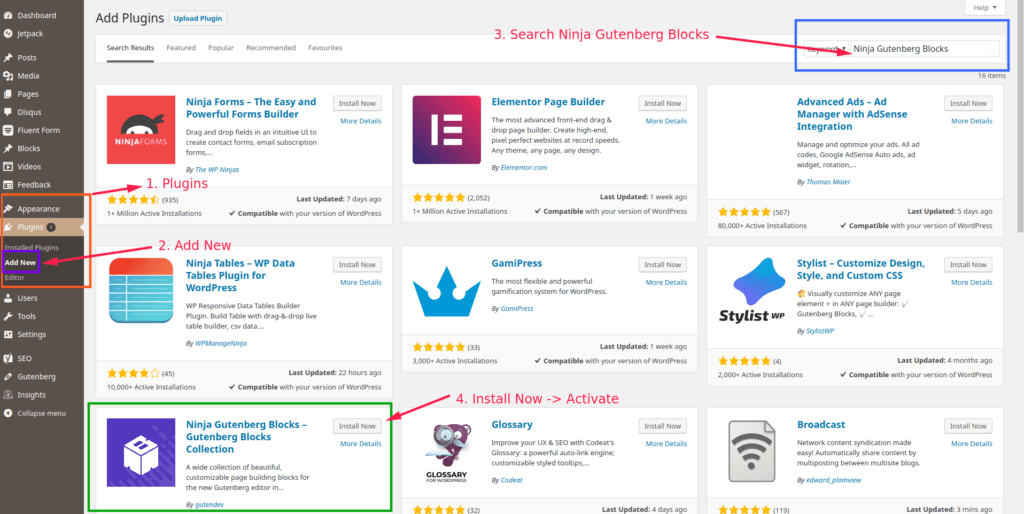Screen dimensions: 1024x514
Task: Click the Blocks pin icon
Action: (8, 148)
